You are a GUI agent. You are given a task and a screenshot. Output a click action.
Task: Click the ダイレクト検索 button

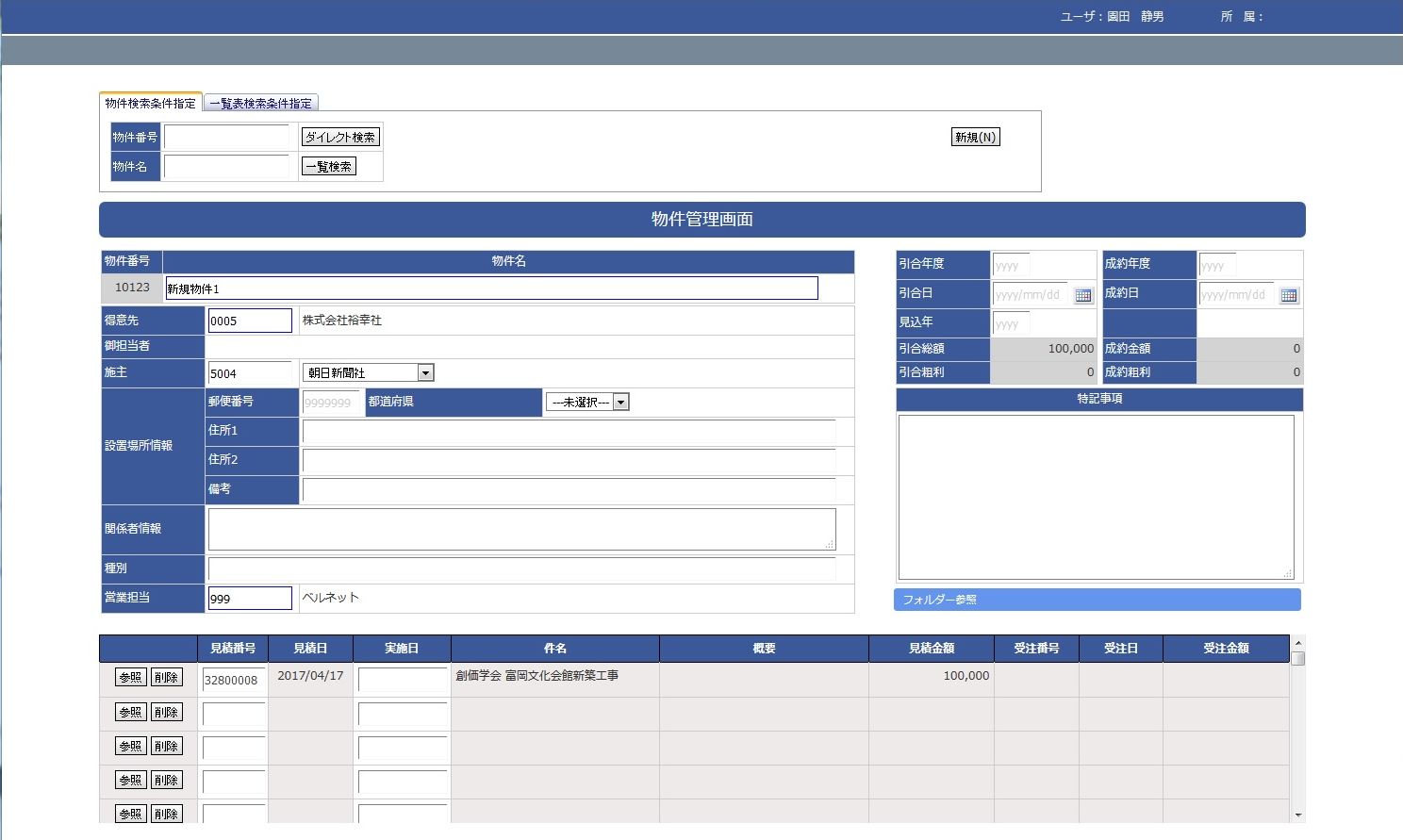click(x=340, y=138)
